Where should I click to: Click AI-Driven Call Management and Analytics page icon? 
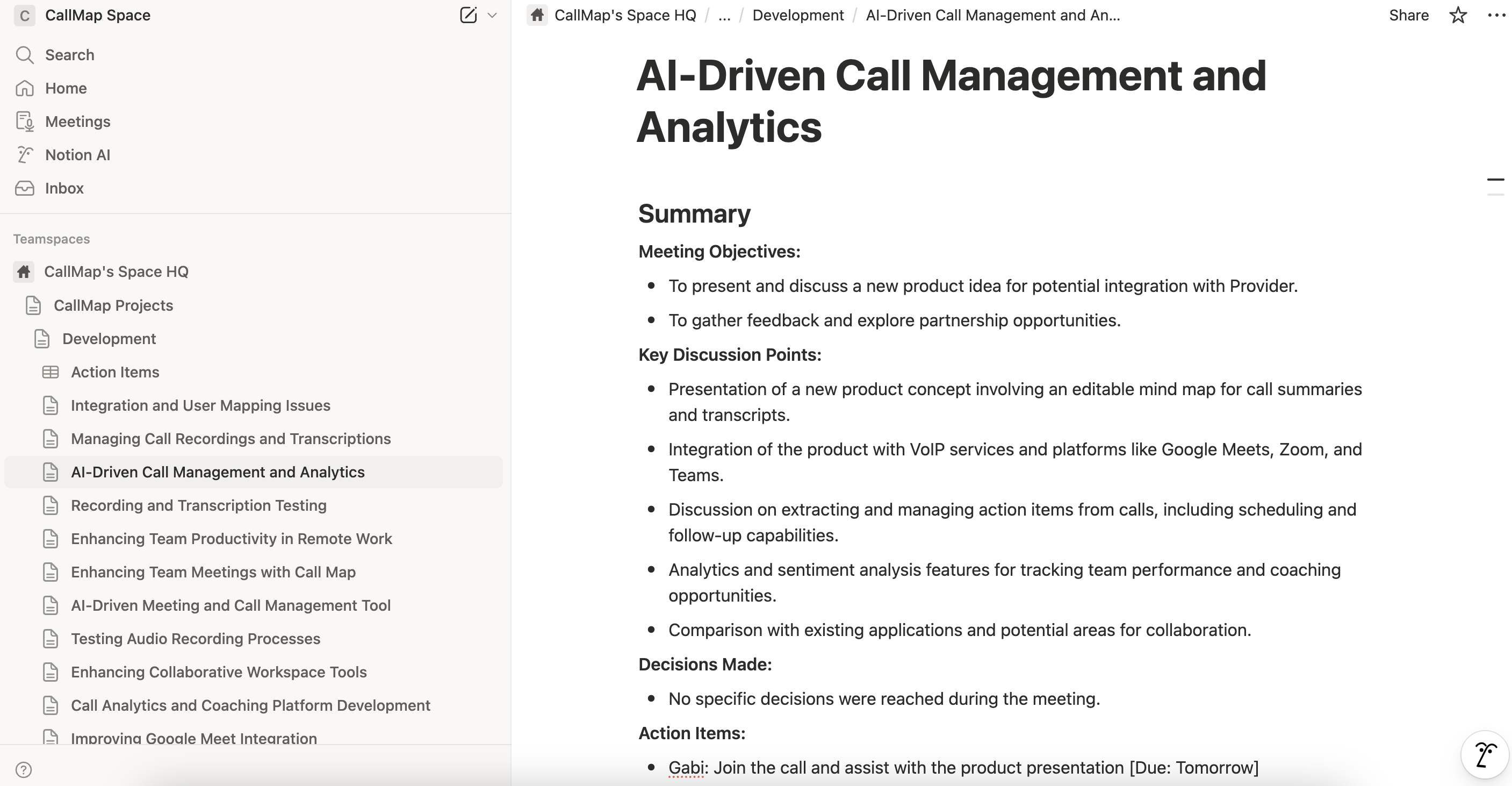coord(51,473)
